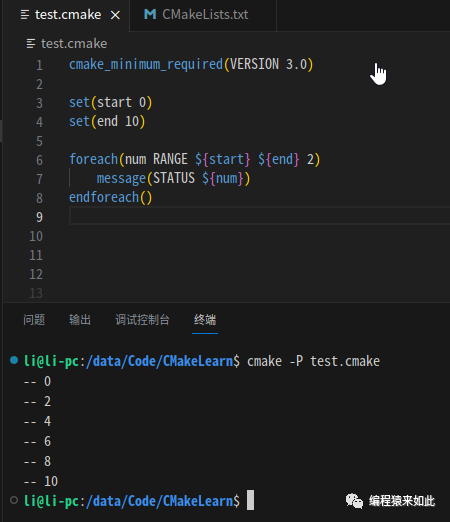
Task: Click 'message' on line 7
Action: [121, 178]
